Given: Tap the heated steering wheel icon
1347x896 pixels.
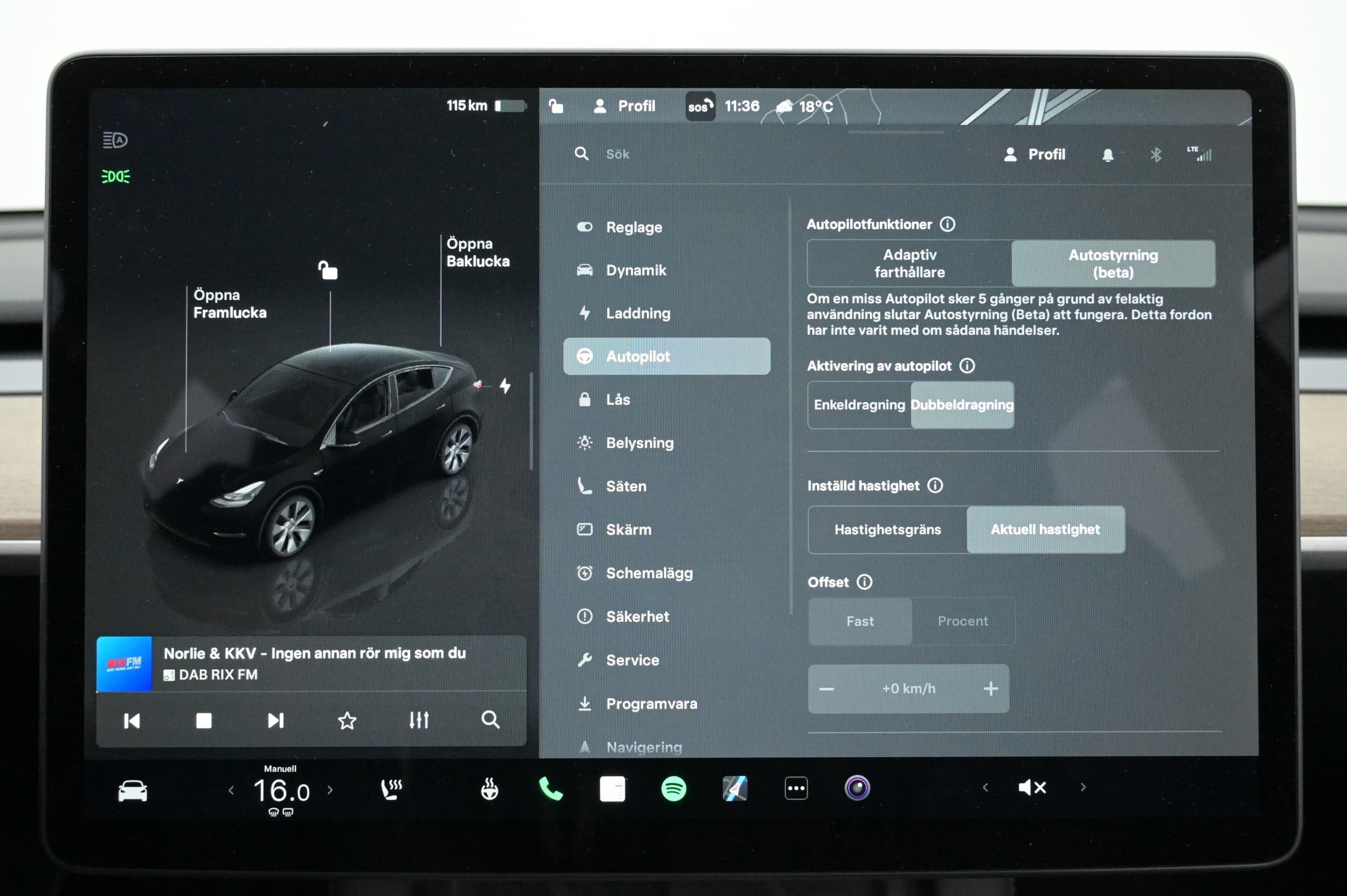Looking at the screenshot, I should pos(489,789).
